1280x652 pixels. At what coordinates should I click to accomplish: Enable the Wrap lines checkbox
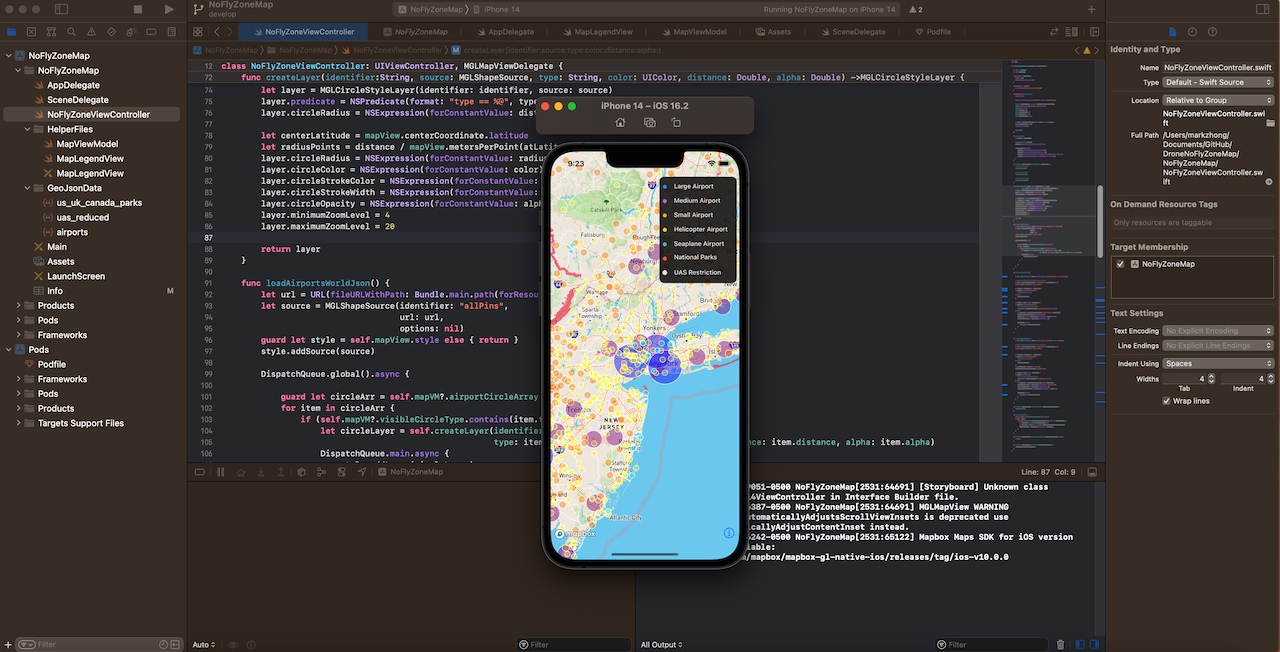(1167, 401)
